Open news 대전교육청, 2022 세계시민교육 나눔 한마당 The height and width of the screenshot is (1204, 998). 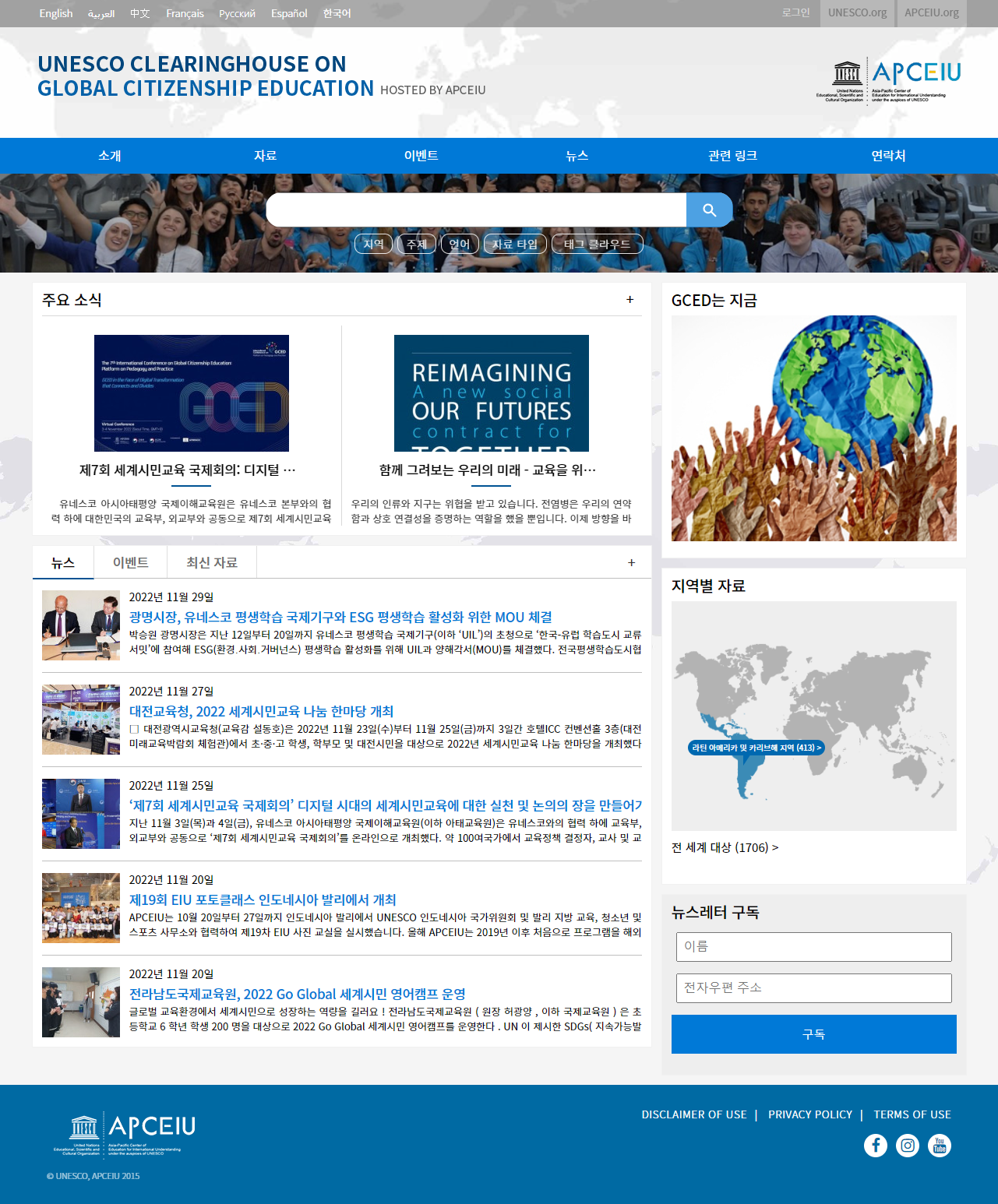tap(261, 711)
